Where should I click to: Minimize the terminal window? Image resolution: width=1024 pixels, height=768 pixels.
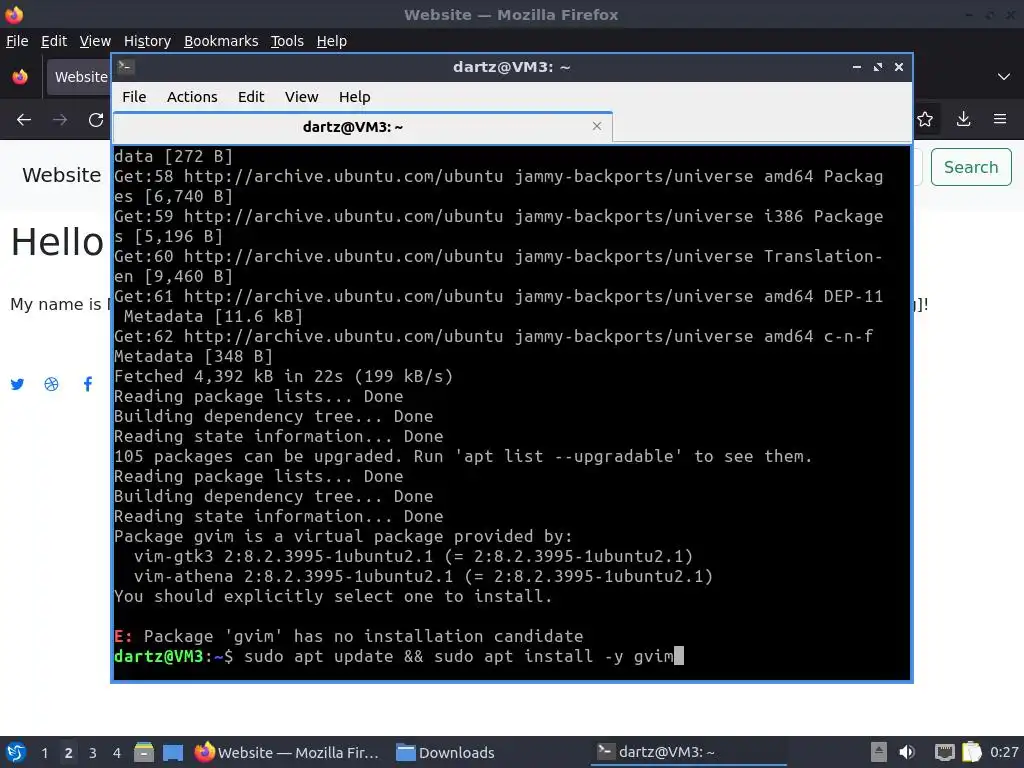tap(857, 67)
